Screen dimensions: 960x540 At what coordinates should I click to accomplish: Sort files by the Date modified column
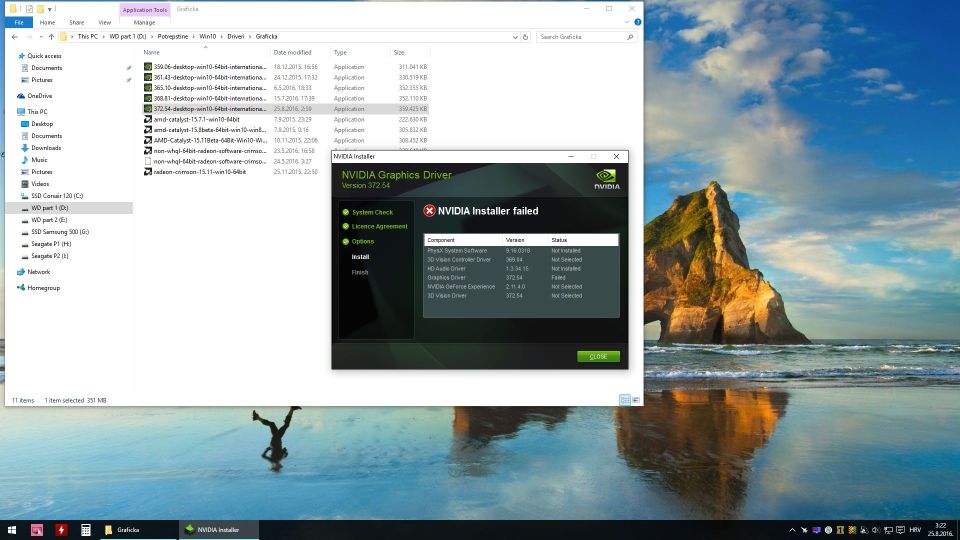pos(293,52)
